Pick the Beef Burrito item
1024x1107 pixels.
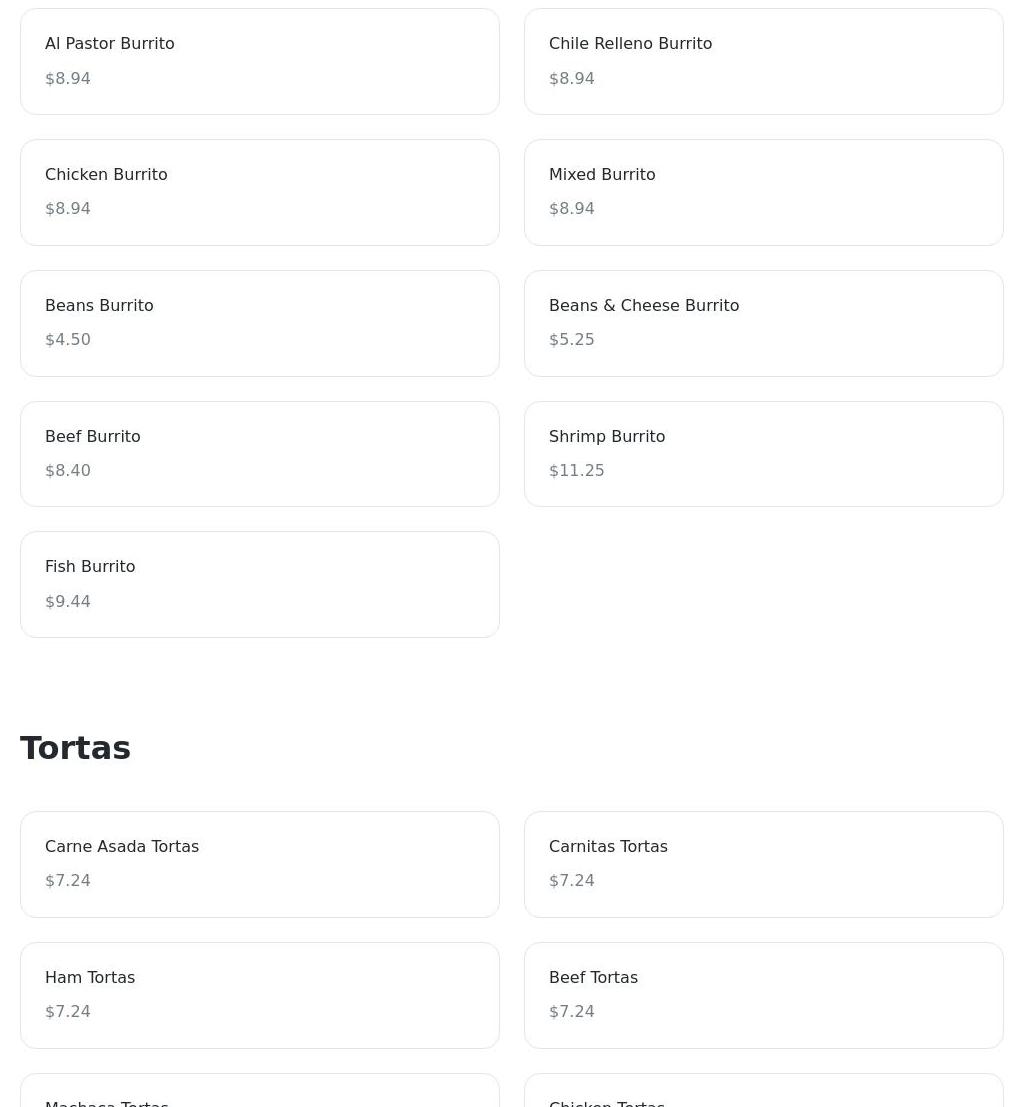tap(260, 454)
